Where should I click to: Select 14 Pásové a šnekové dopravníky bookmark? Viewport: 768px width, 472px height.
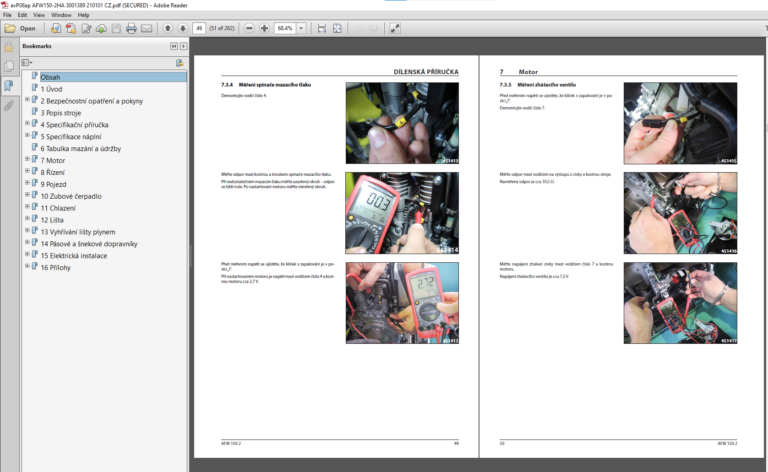pos(89,244)
